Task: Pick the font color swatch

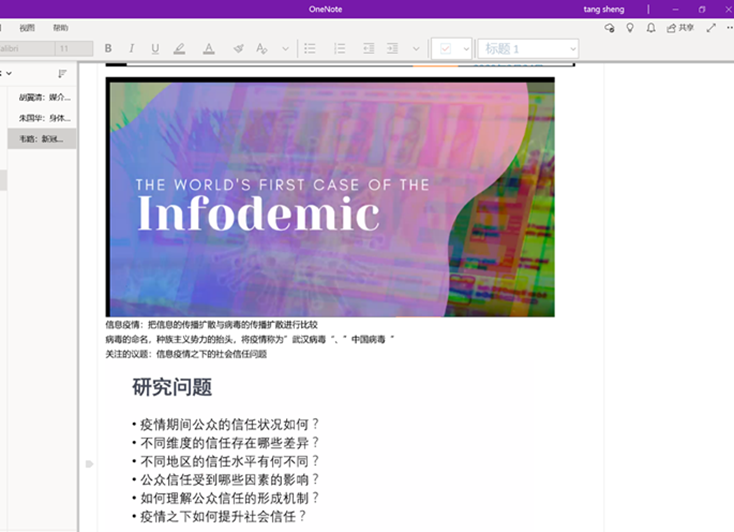Action: (x=208, y=48)
